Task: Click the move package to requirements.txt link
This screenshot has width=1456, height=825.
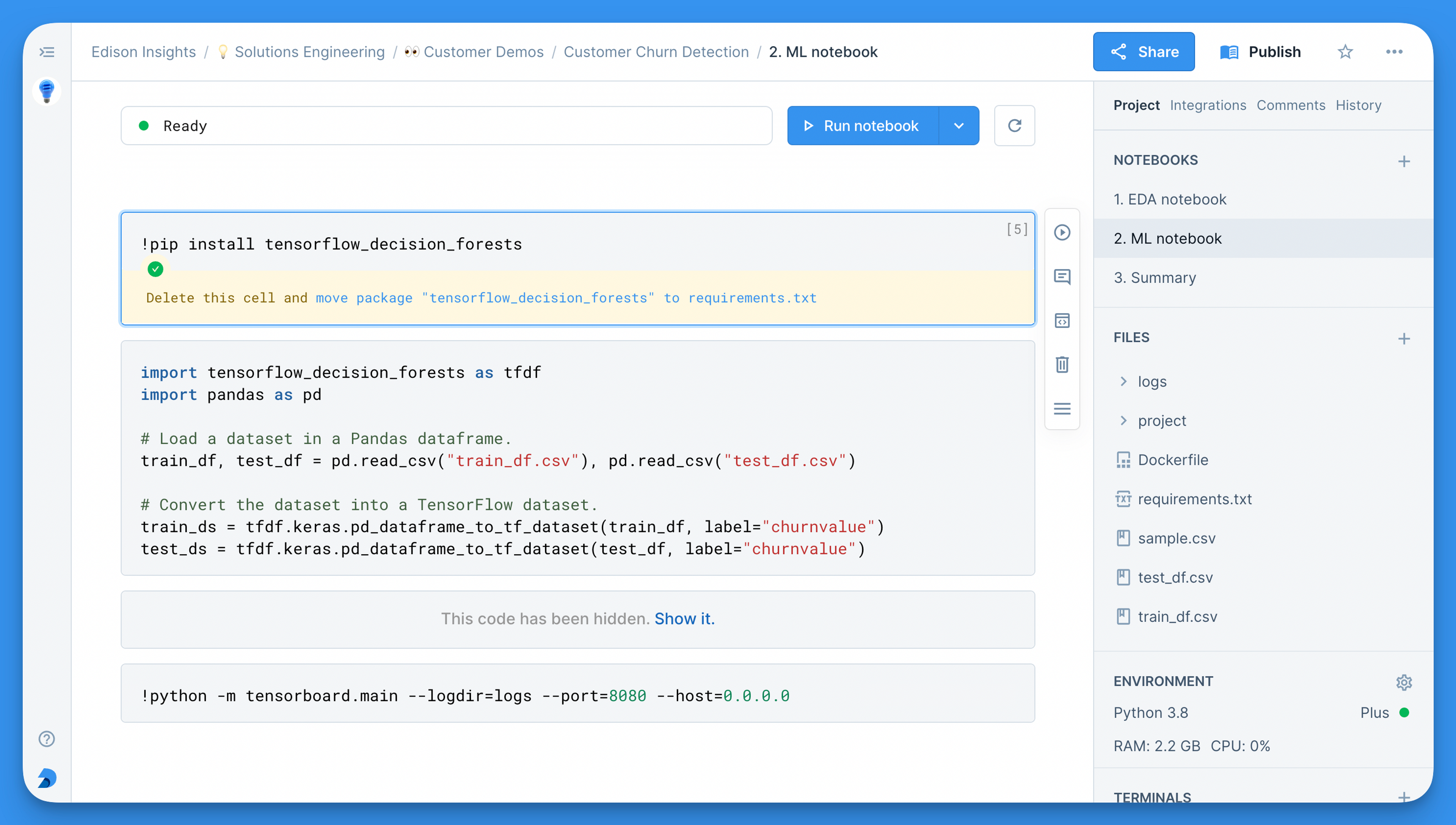Action: (x=566, y=298)
